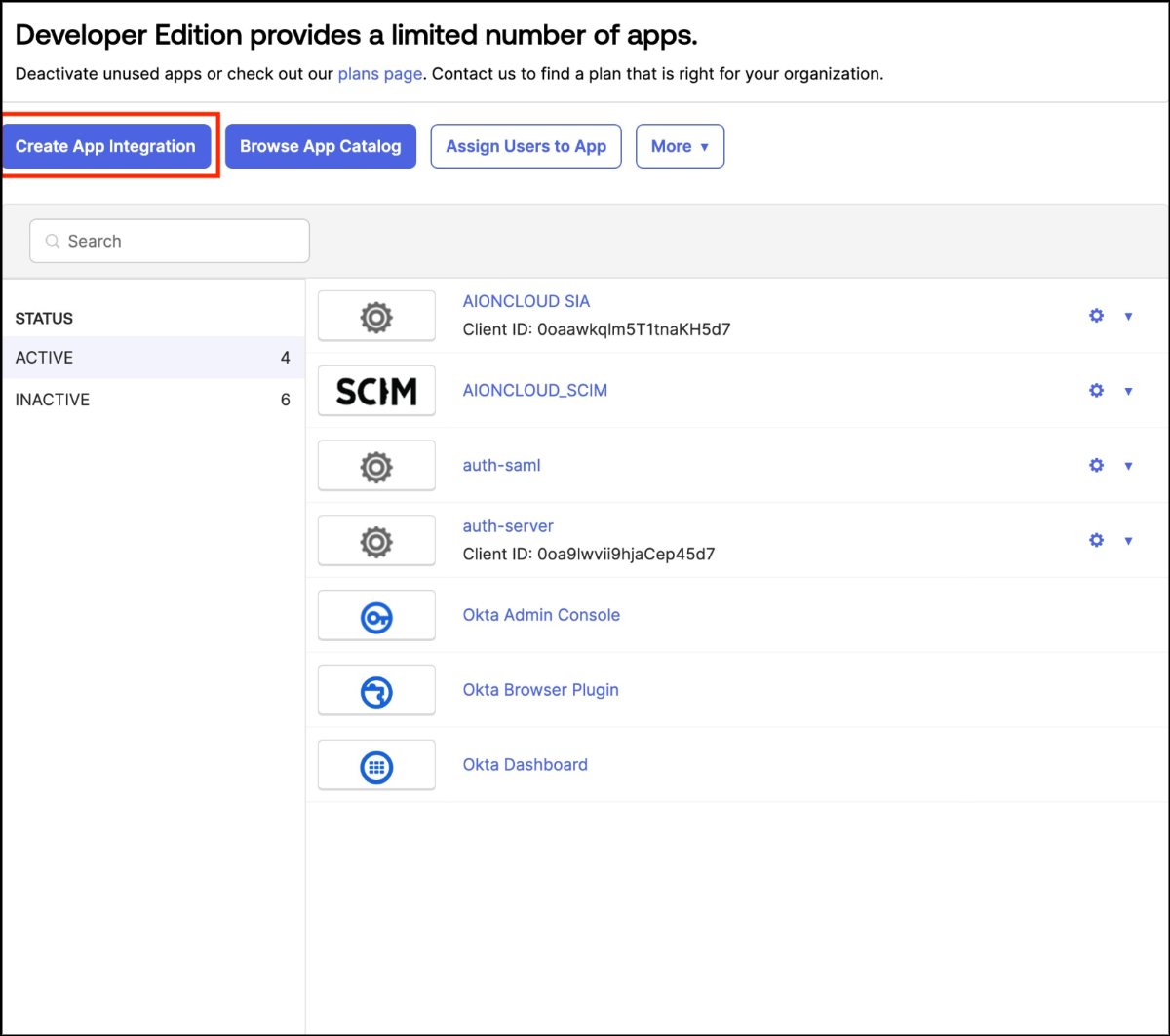
Task: Click the SCIM logo for AIONCLOUD_SCIM
Action: click(376, 391)
